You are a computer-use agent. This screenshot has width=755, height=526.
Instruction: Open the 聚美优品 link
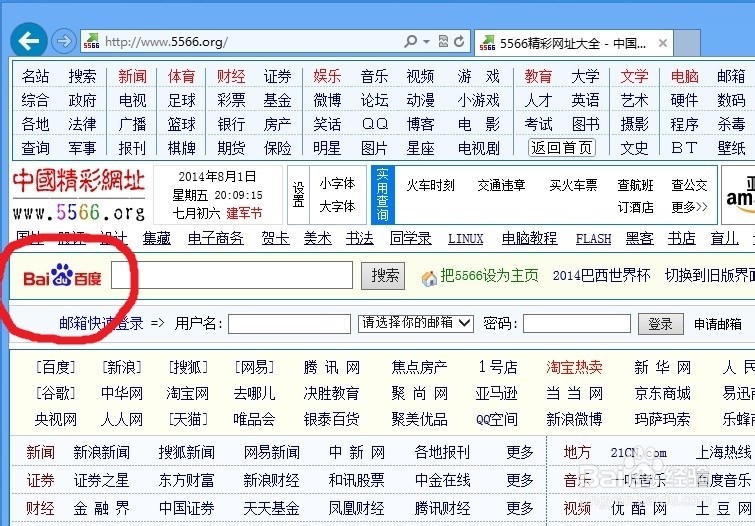[x=419, y=419]
